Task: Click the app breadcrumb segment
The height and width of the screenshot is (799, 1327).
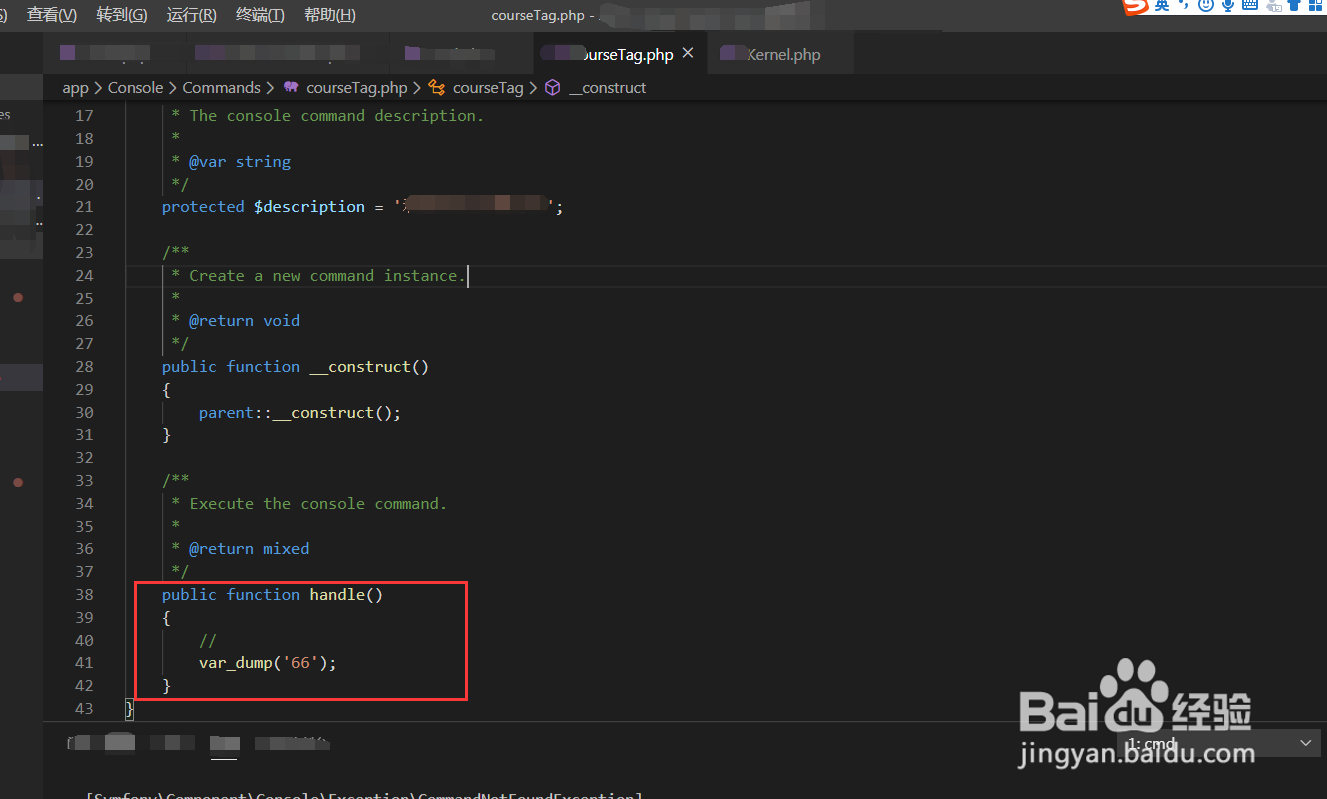Action: tap(75, 88)
